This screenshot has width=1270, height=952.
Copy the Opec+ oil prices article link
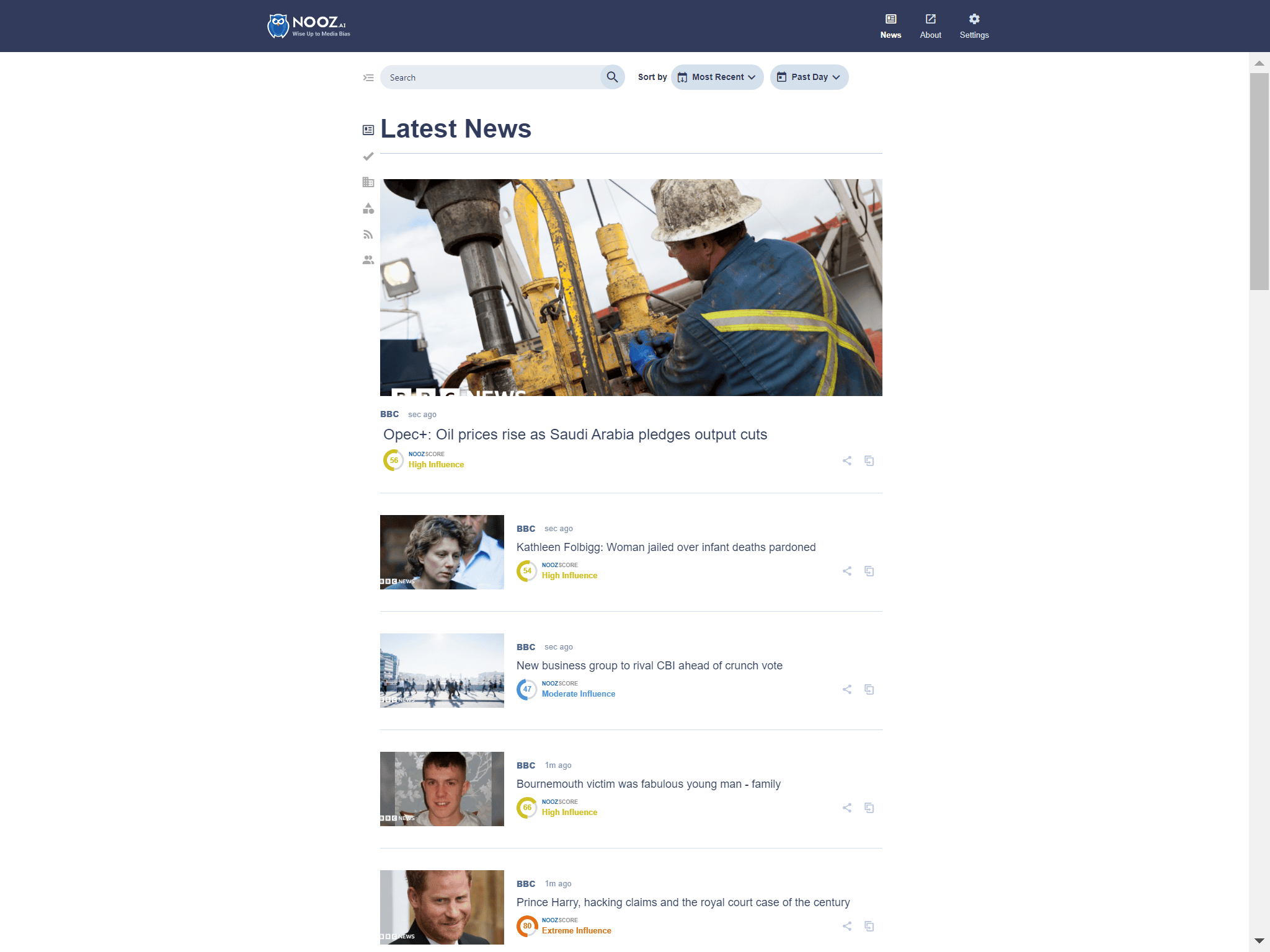(869, 461)
